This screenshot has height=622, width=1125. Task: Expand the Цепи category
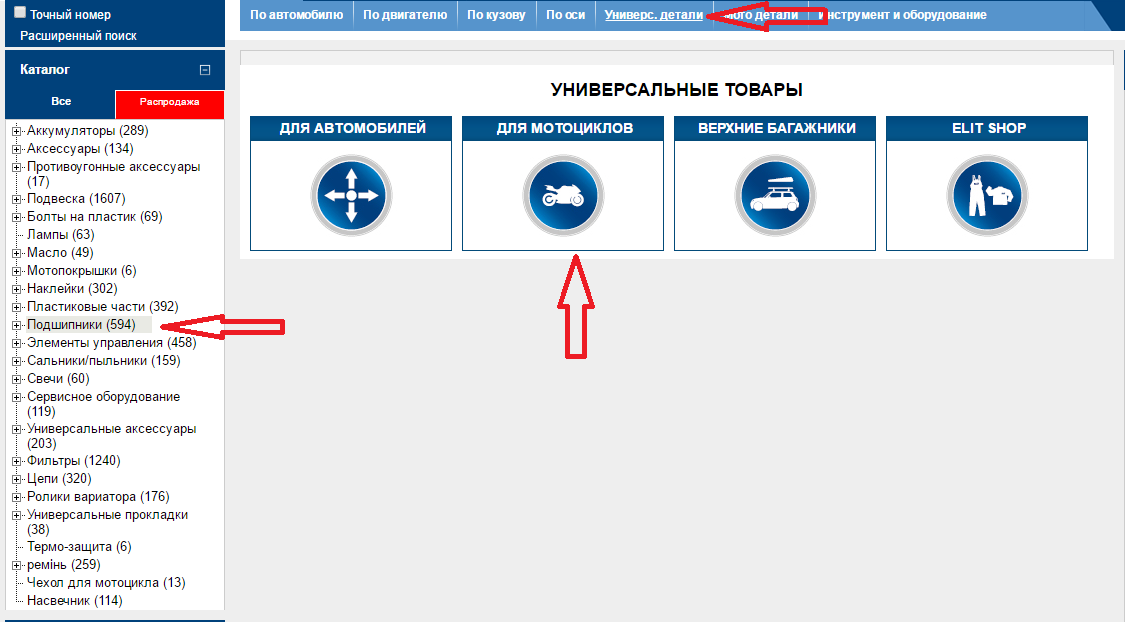point(16,479)
